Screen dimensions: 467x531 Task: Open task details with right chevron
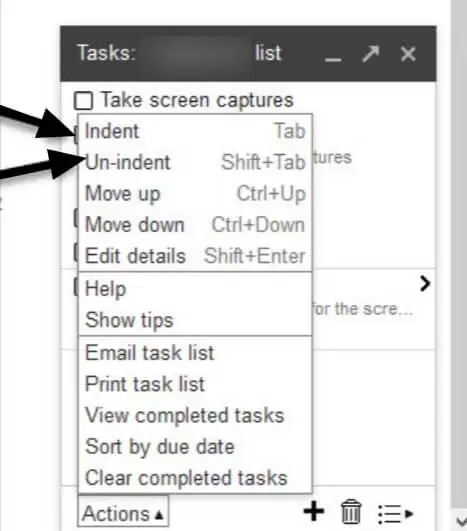click(x=425, y=283)
